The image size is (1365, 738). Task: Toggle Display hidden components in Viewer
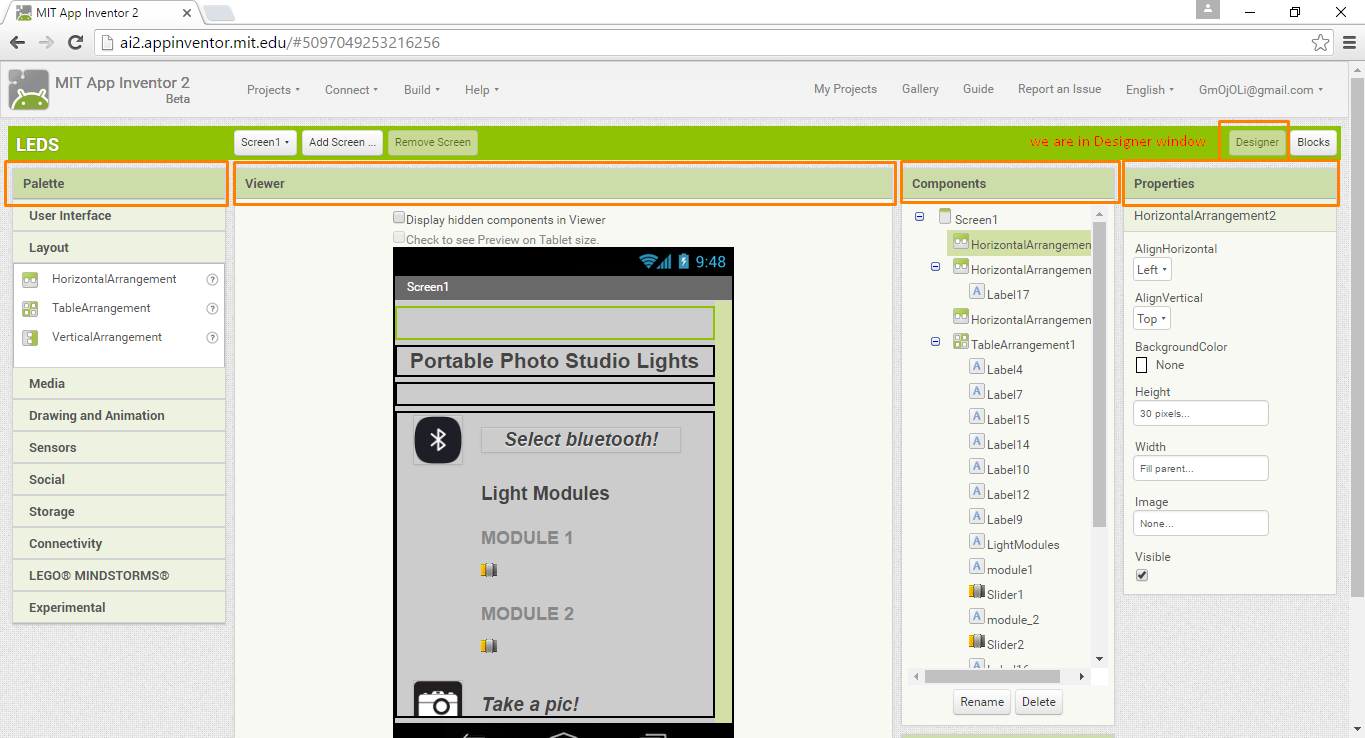point(400,218)
